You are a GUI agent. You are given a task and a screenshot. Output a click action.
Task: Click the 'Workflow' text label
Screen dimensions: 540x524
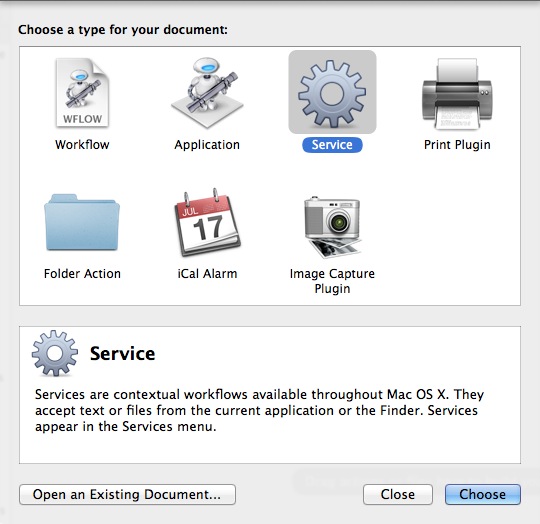[82, 145]
